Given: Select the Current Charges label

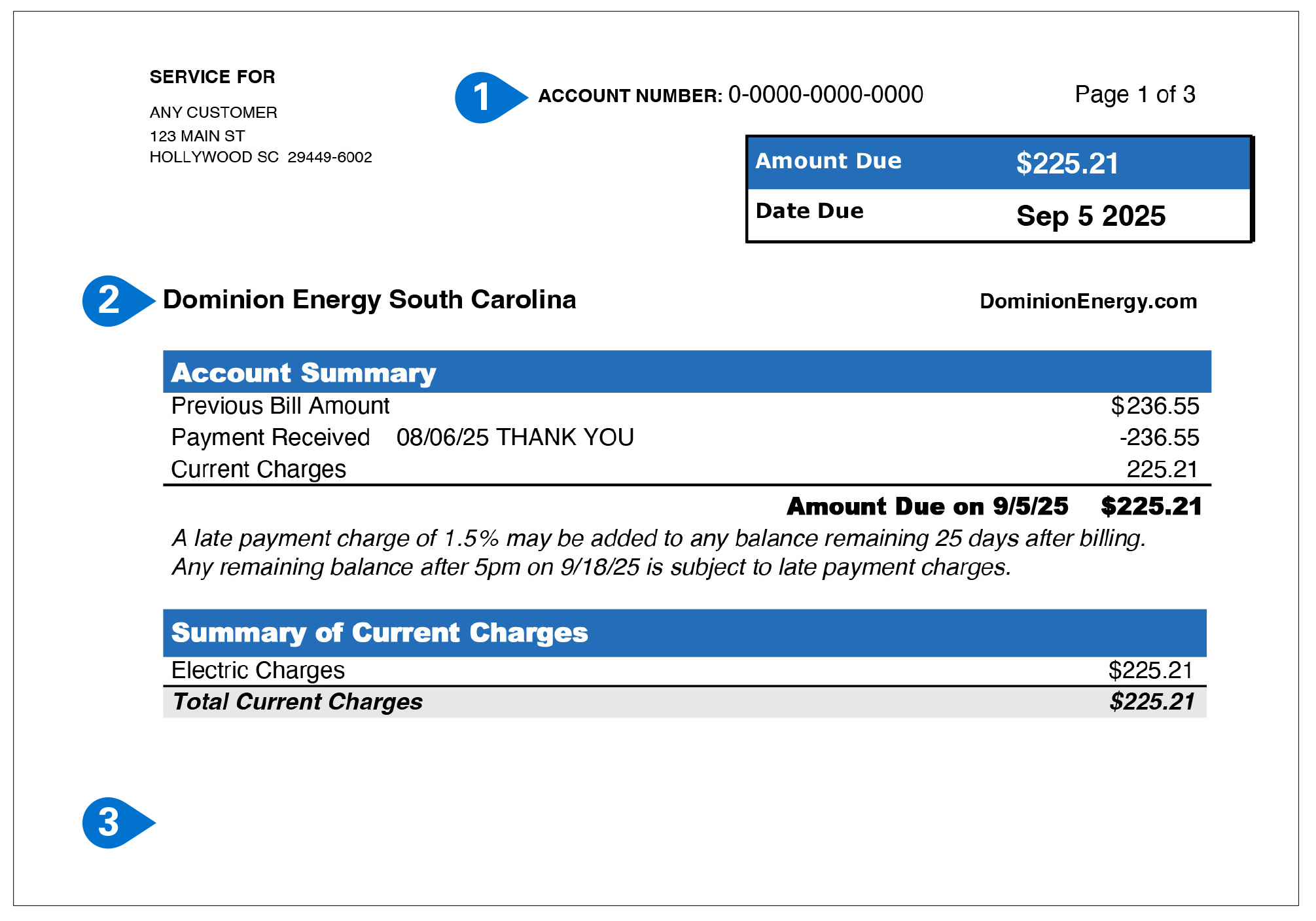Looking at the screenshot, I should pos(258,469).
